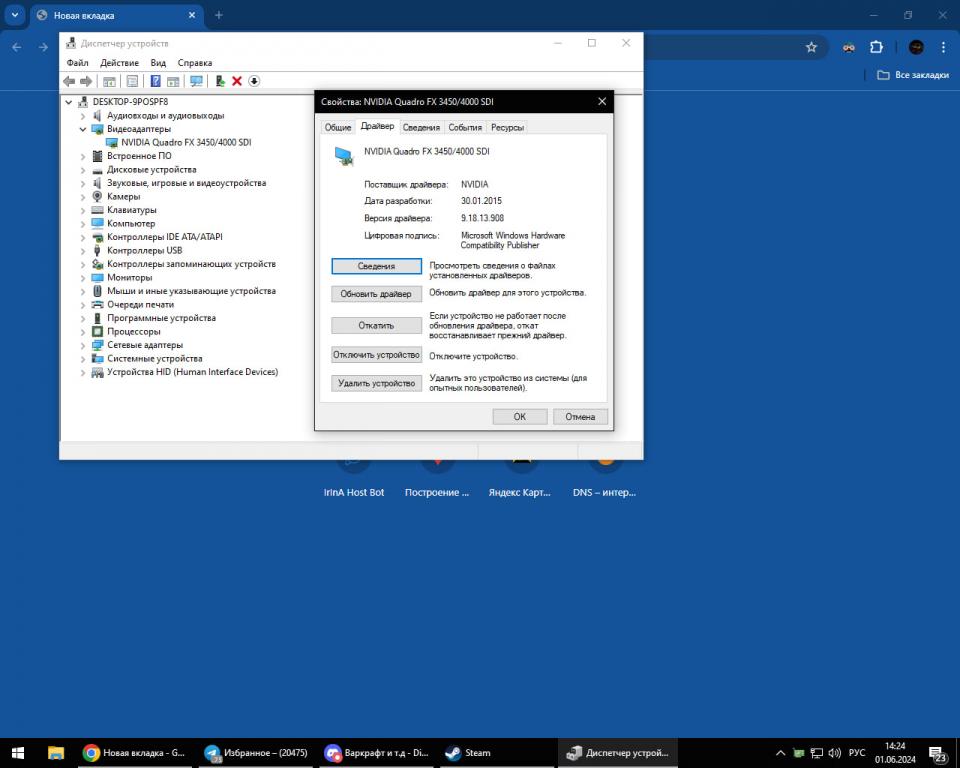Confirm with the OK button
The image size is (960, 768).
[x=520, y=416]
